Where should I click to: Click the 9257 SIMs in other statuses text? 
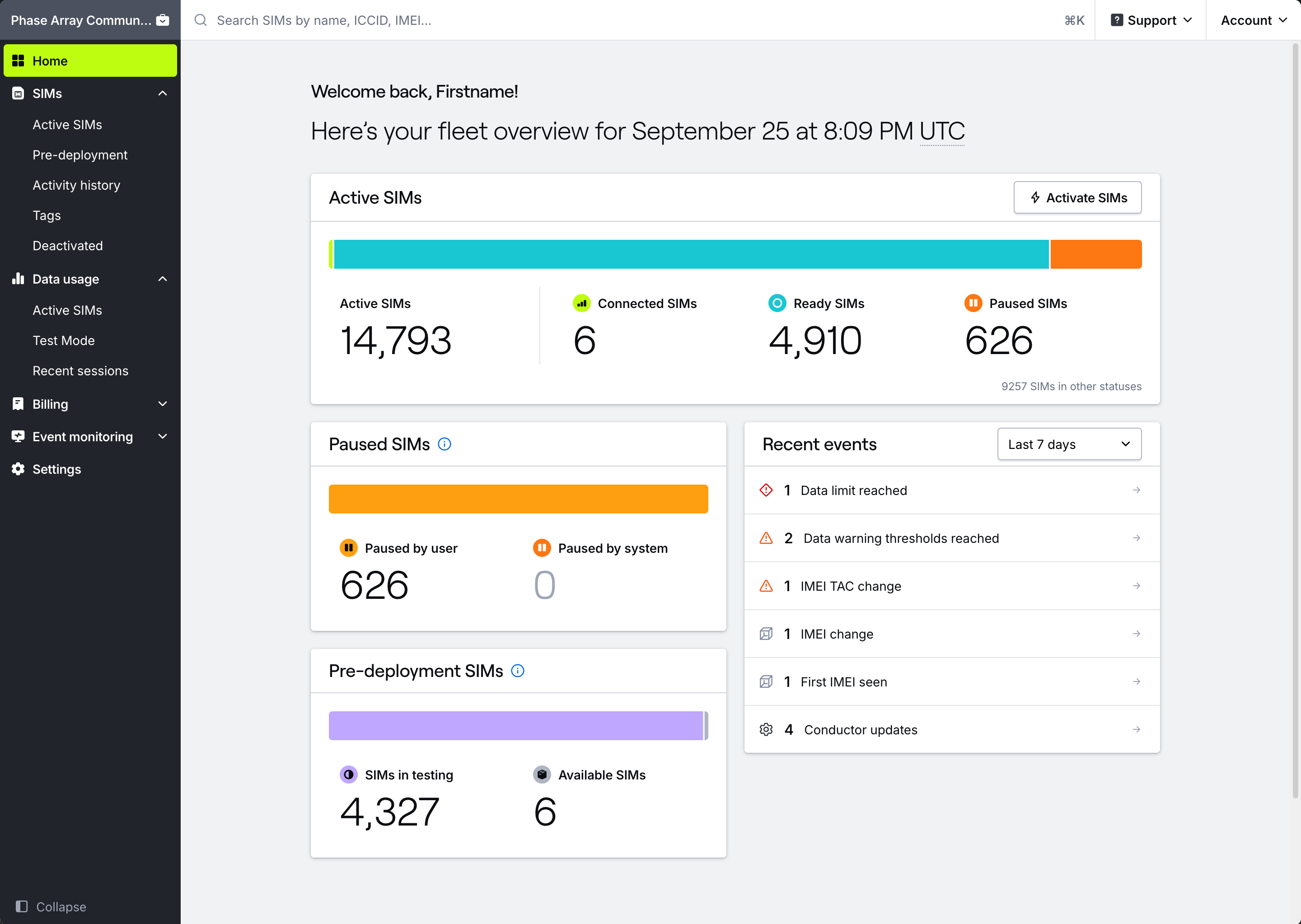(x=1071, y=386)
